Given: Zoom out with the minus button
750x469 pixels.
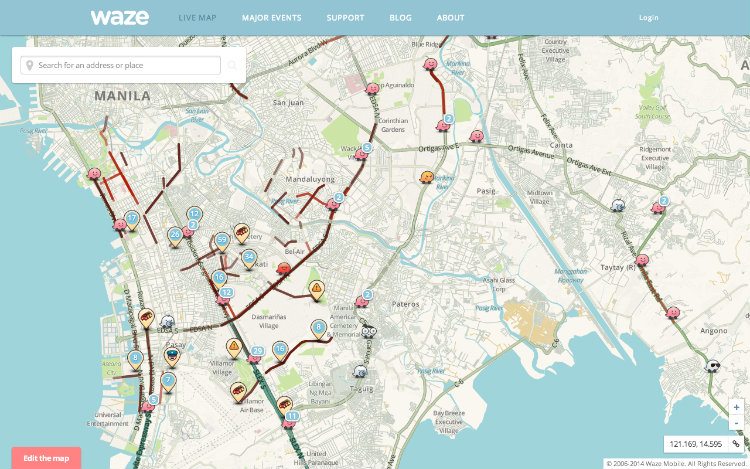Looking at the screenshot, I should tap(736, 423).
